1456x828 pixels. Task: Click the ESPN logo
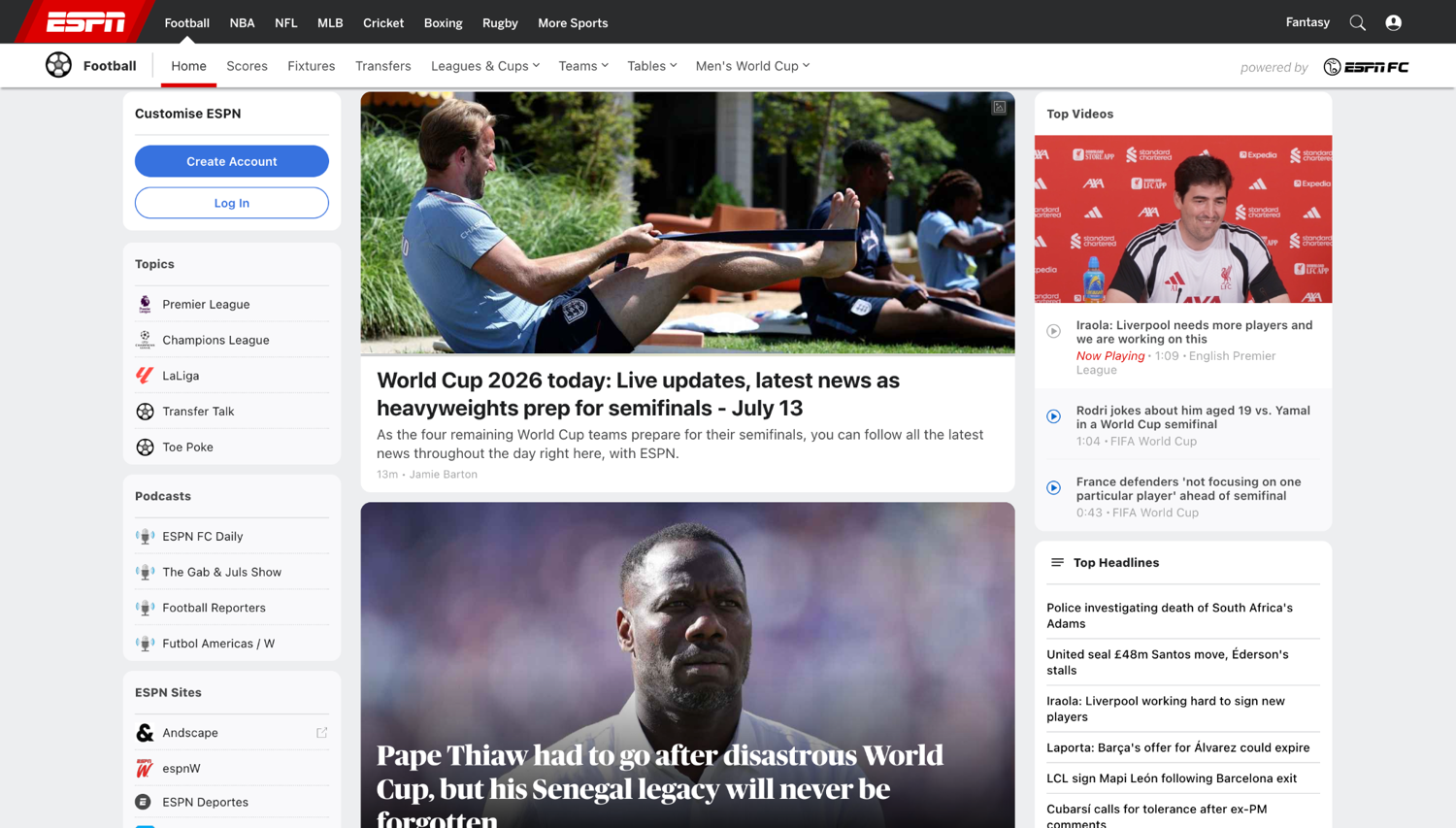point(86,21)
